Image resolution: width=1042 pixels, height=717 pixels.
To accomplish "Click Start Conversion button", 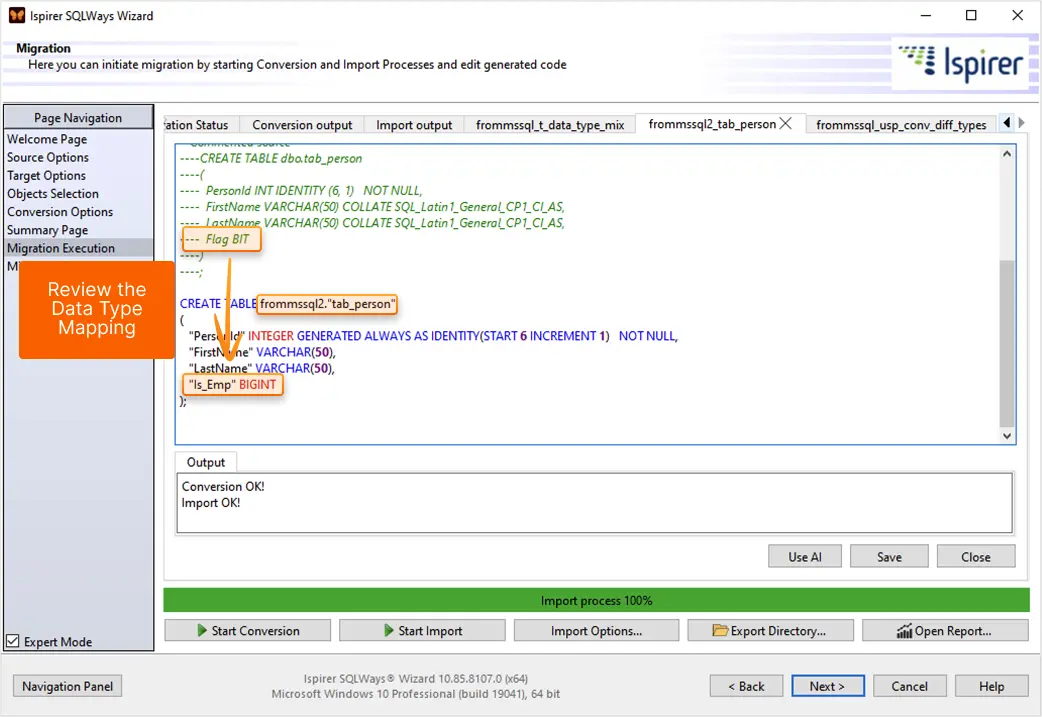I will 248,631.
